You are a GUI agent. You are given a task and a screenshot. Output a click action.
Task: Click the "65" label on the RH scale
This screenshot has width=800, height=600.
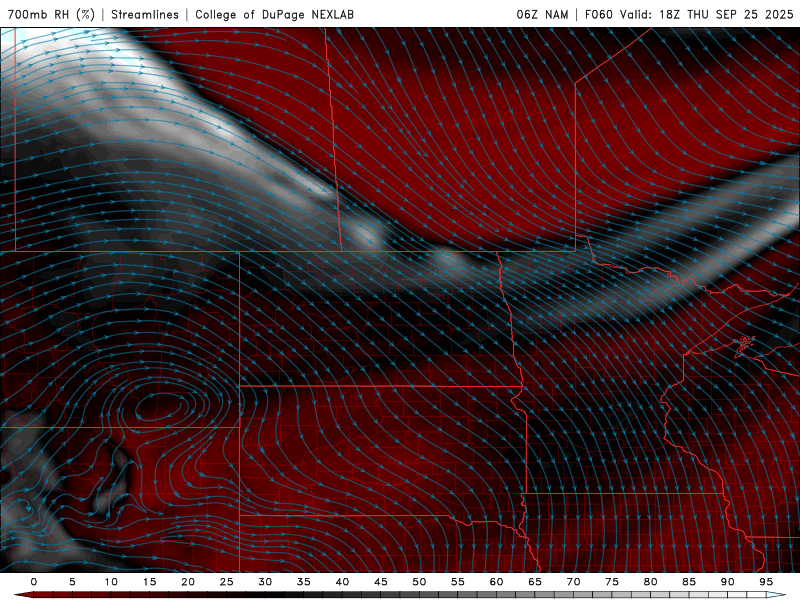click(x=535, y=582)
